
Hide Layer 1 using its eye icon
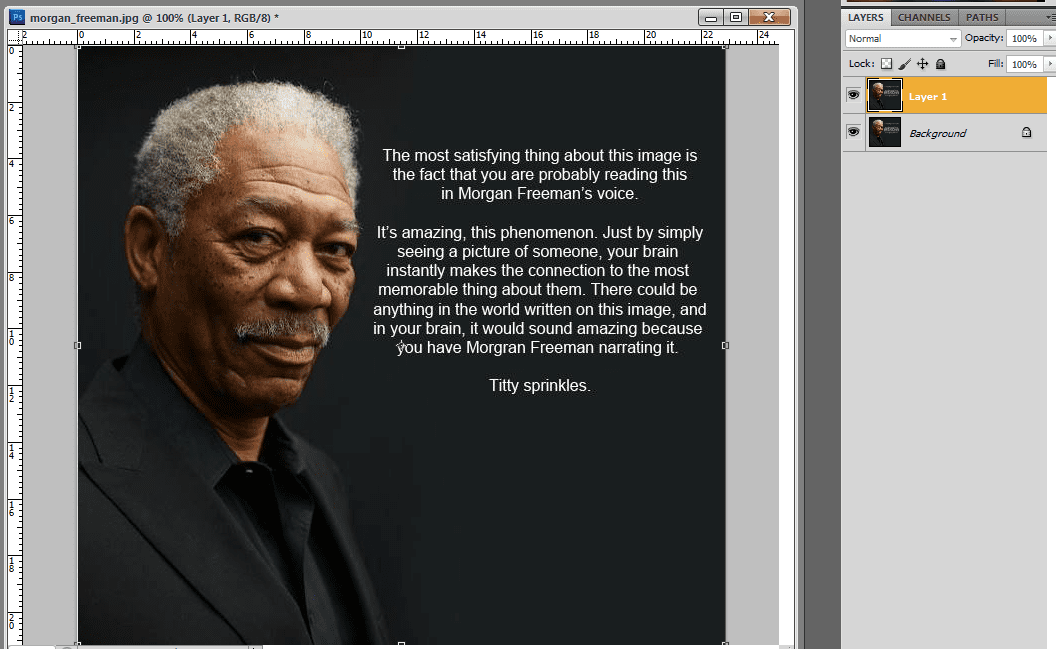click(853, 94)
